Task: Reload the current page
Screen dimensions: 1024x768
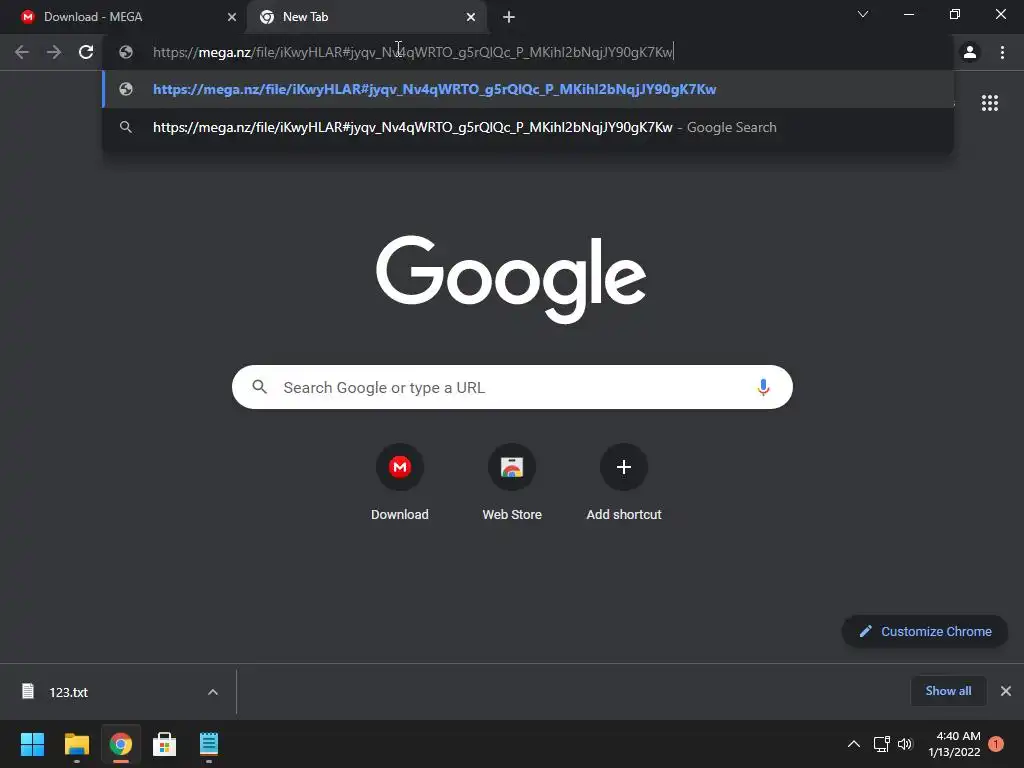Action: [x=86, y=52]
